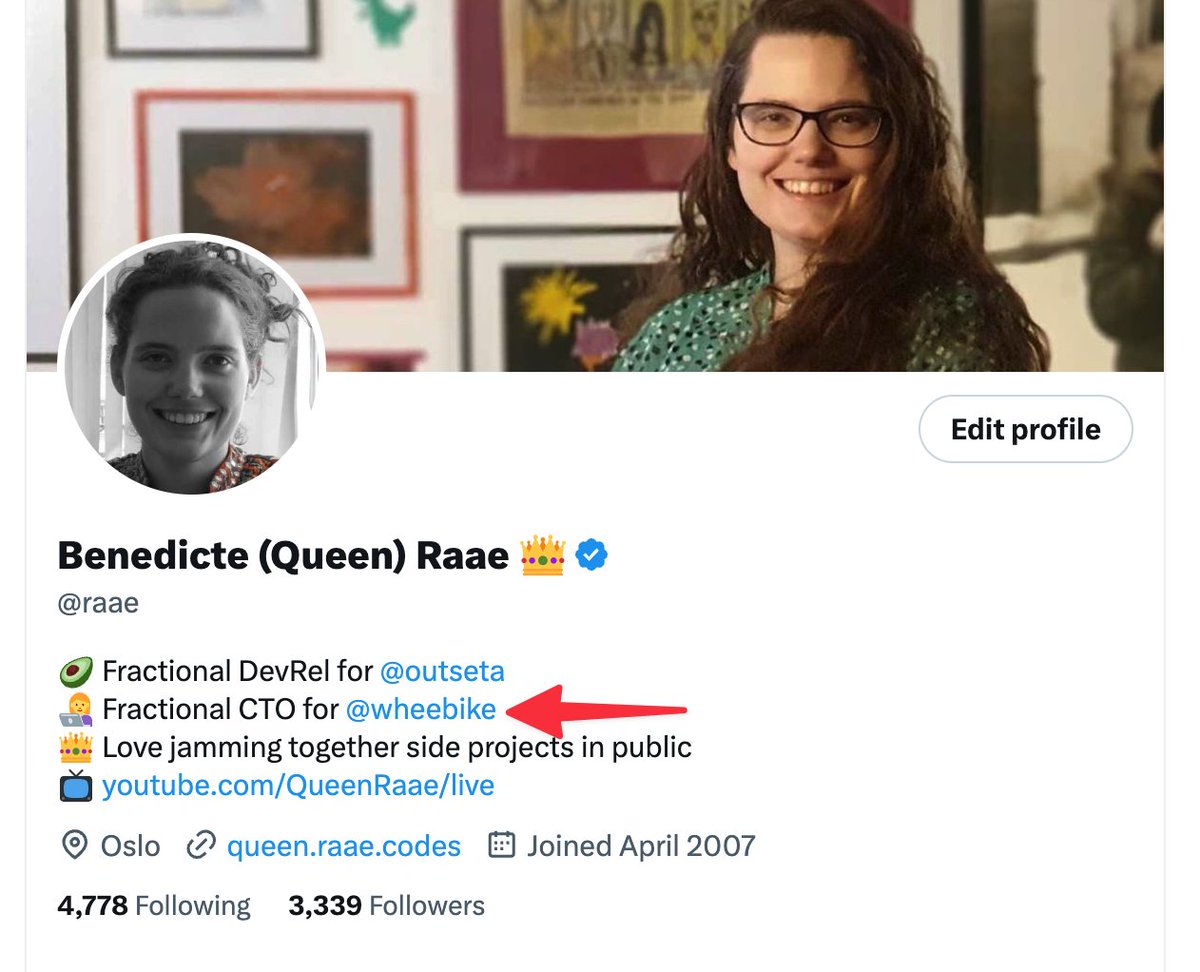Screen dimensions: 1200x972
Task: Click the calendar icon by Joined date
Action: pos(501,845)
